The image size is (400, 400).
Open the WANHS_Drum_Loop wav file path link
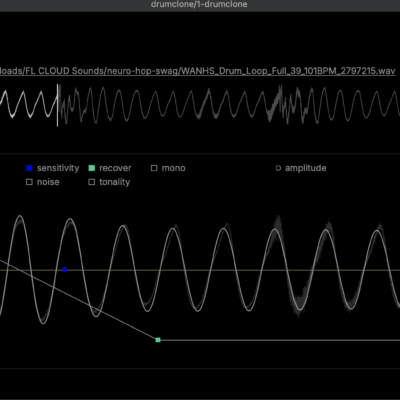[198, 71]
